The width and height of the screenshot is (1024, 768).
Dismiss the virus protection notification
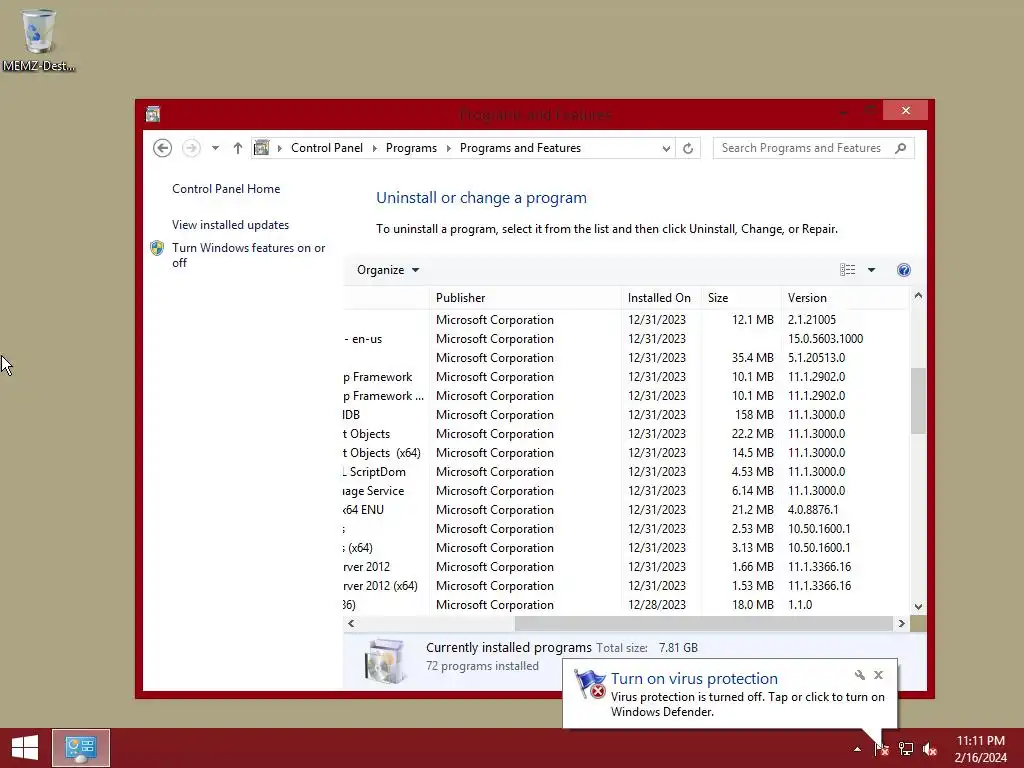pos(878,675)
